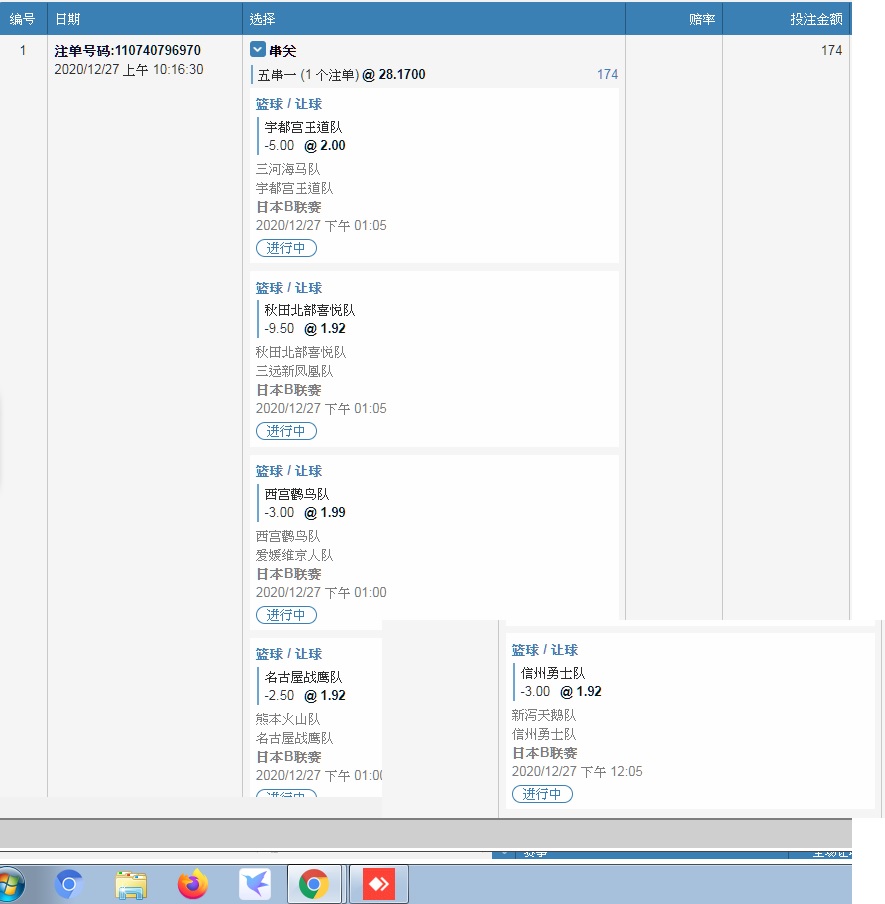Click 五串一 (1 个注单) @ 28.1700 line
885x904 pixels.
[341, 74]
